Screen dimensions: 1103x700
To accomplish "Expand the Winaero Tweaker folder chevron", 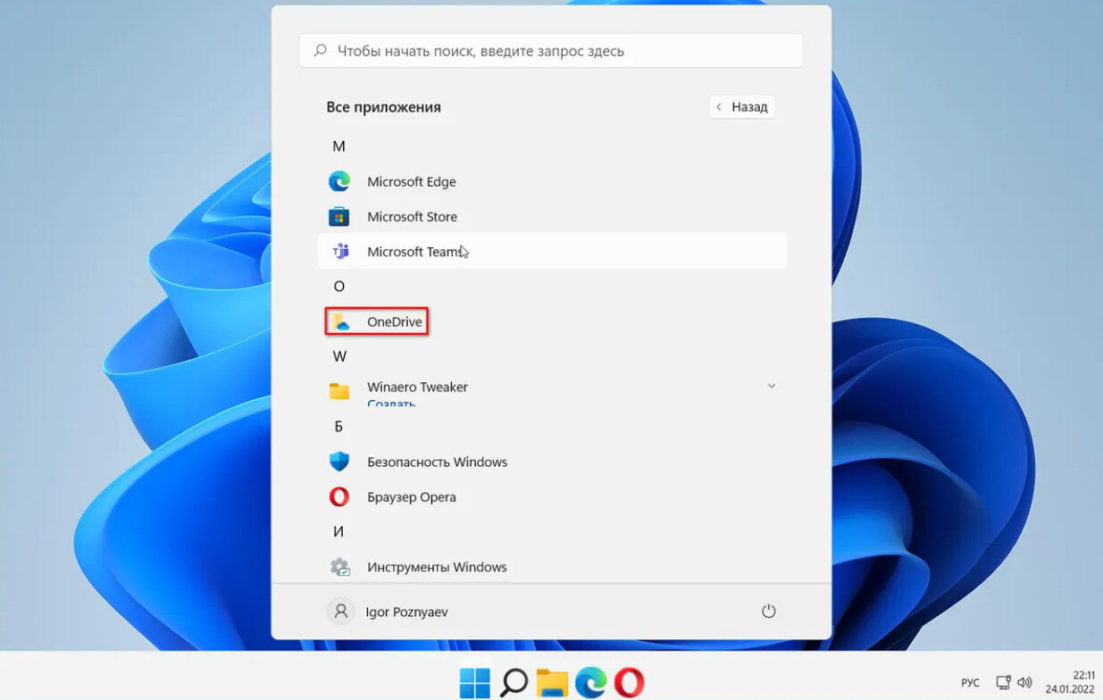I will click(x=772, y=386).
